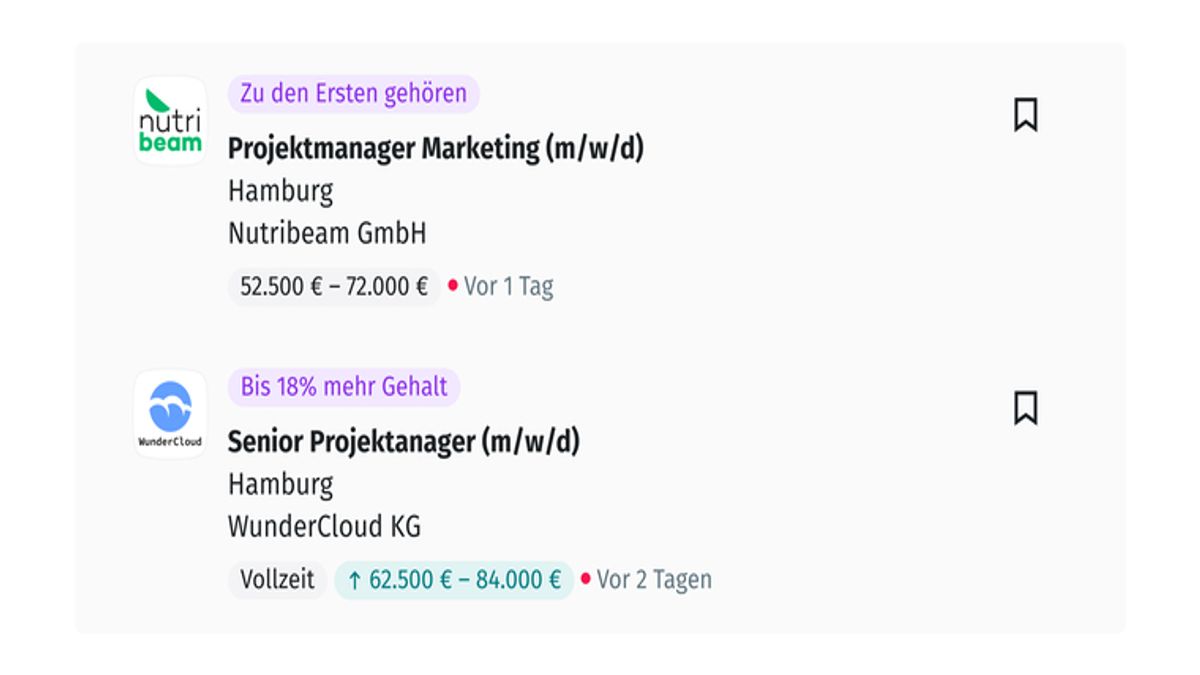Select WunderCloud KG company name
1200x675 pixels.
324,527
